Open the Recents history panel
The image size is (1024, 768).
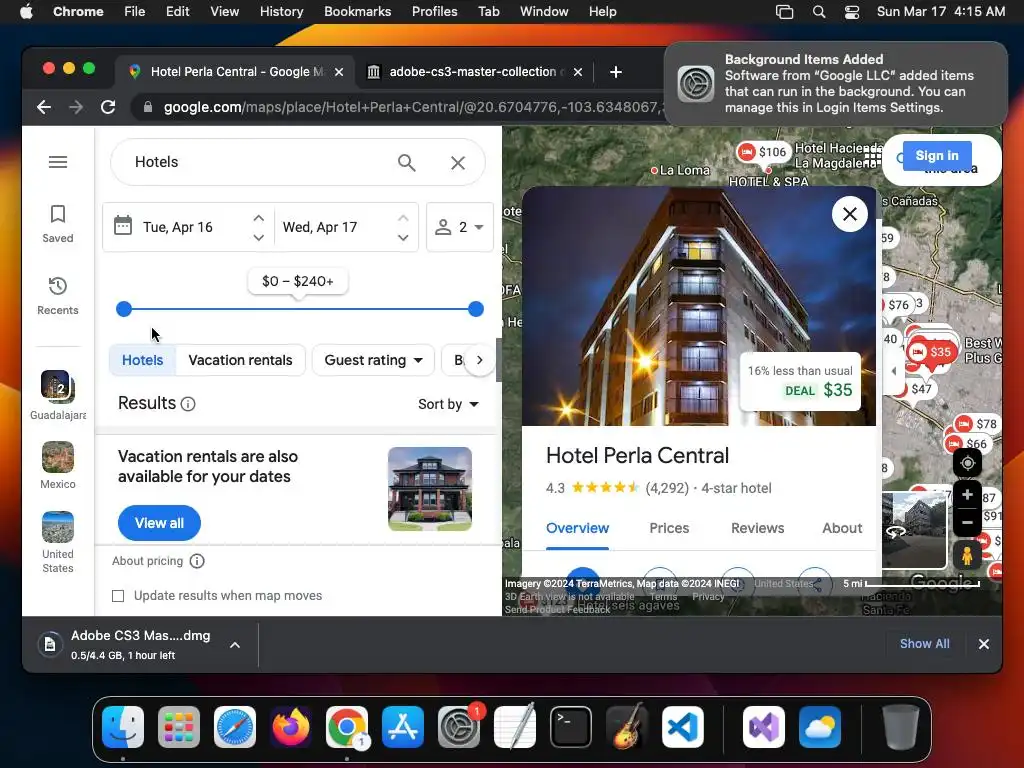57,296
